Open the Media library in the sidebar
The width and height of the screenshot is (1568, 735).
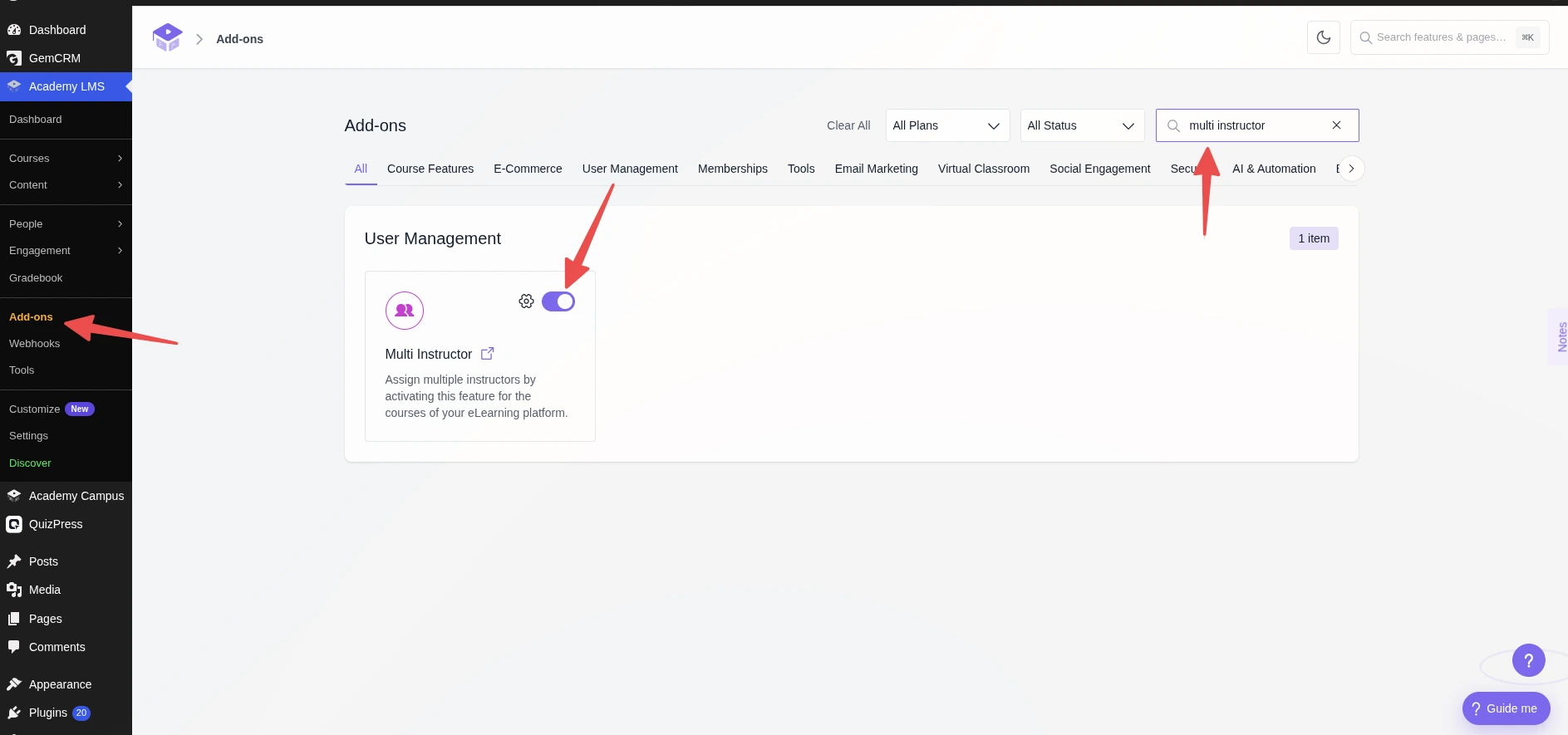pyautogui.click(x=66, y=590)
